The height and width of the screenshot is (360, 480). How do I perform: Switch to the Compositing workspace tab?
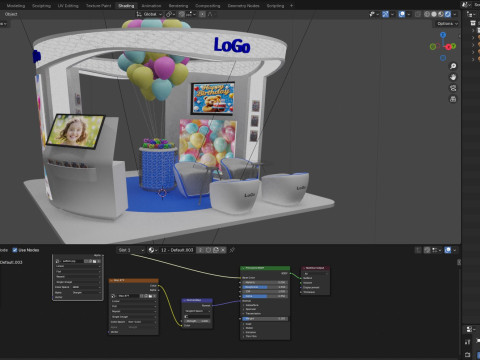tap(208, 6)
